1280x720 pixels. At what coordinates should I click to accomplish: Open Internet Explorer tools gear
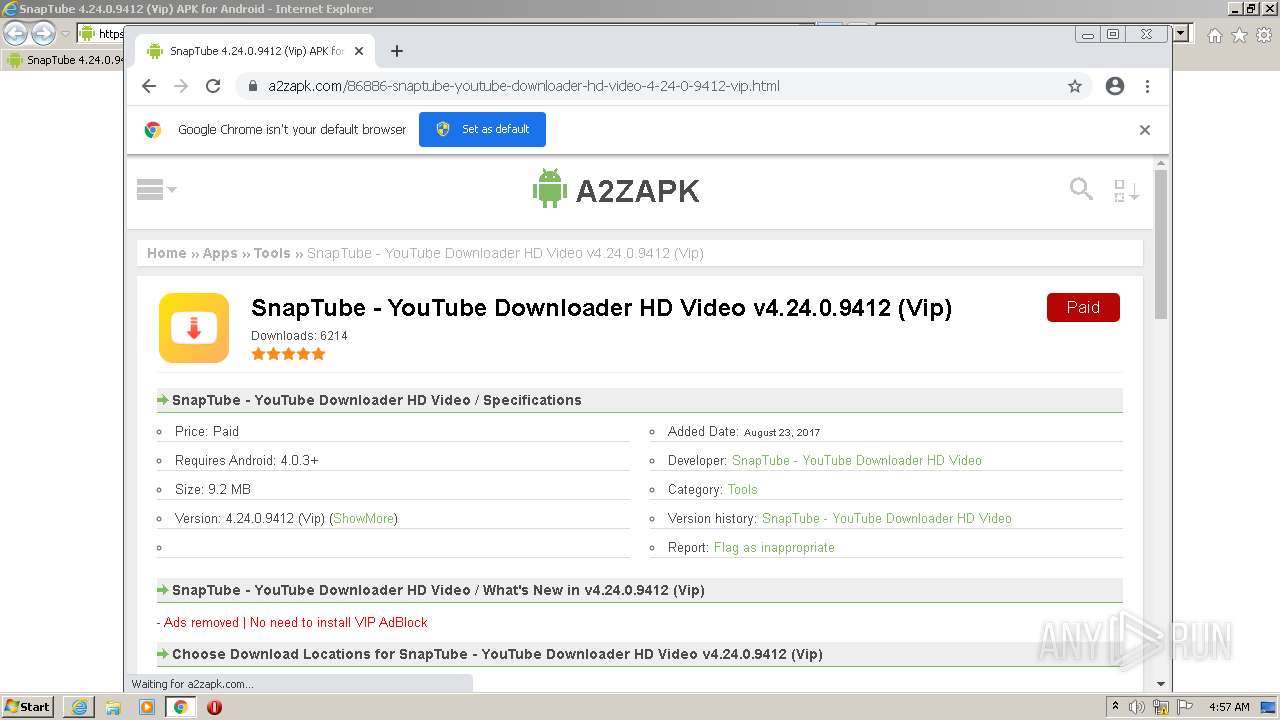coord(1264,35)
